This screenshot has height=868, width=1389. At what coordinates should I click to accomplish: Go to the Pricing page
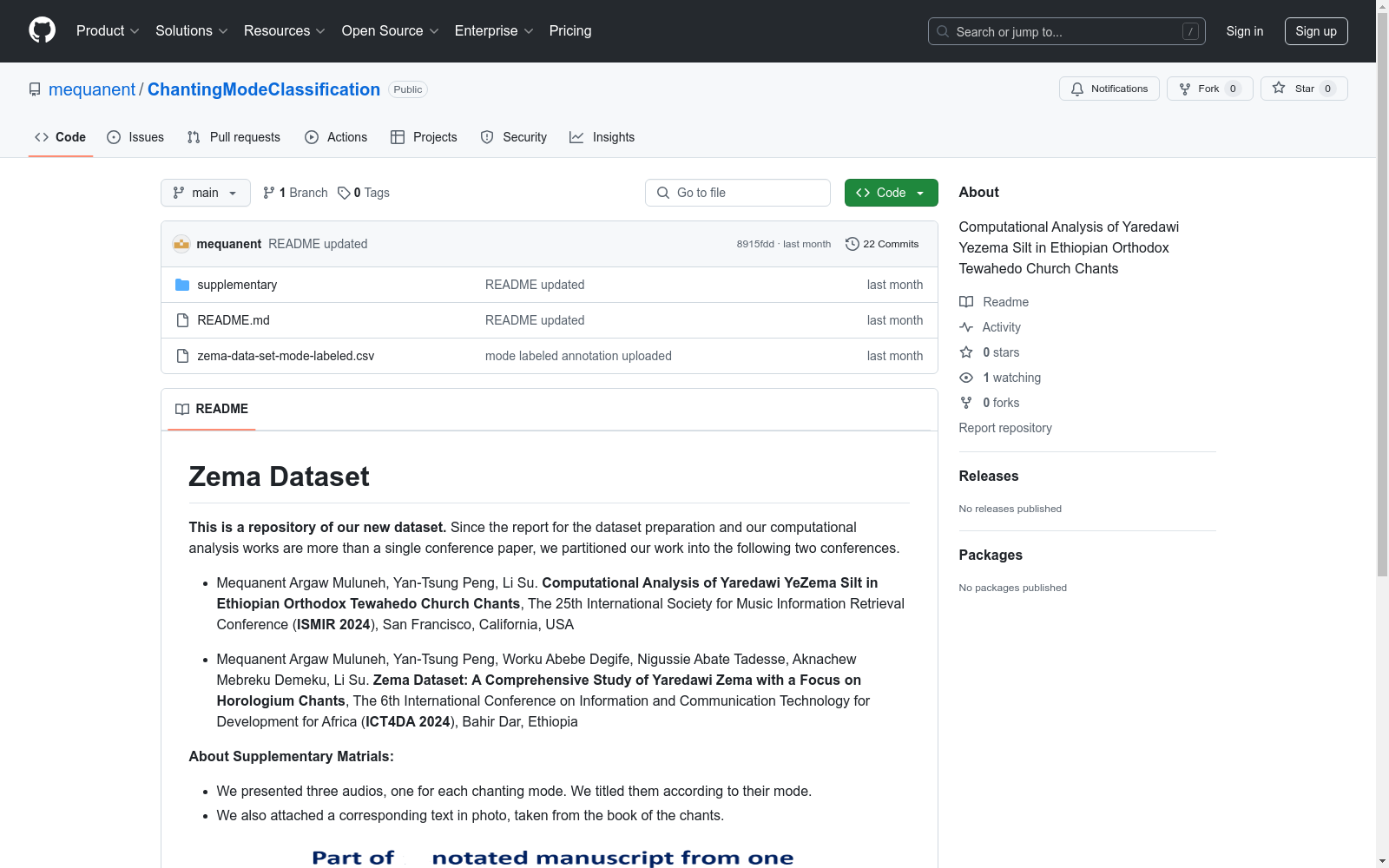tap(570, 31)
